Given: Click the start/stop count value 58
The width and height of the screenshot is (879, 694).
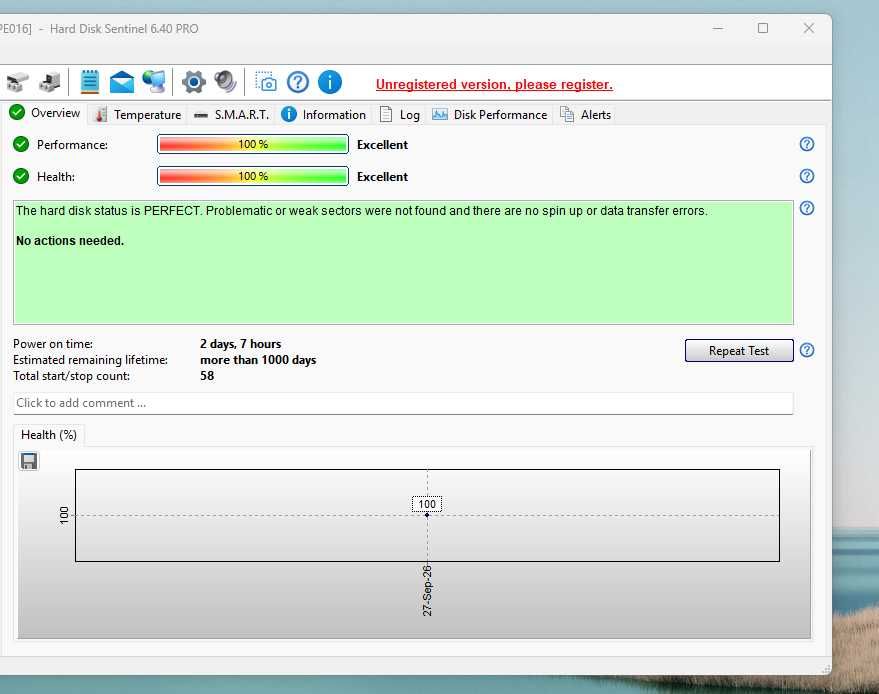Looking at the screenshot, I should (x=207, y=376).
